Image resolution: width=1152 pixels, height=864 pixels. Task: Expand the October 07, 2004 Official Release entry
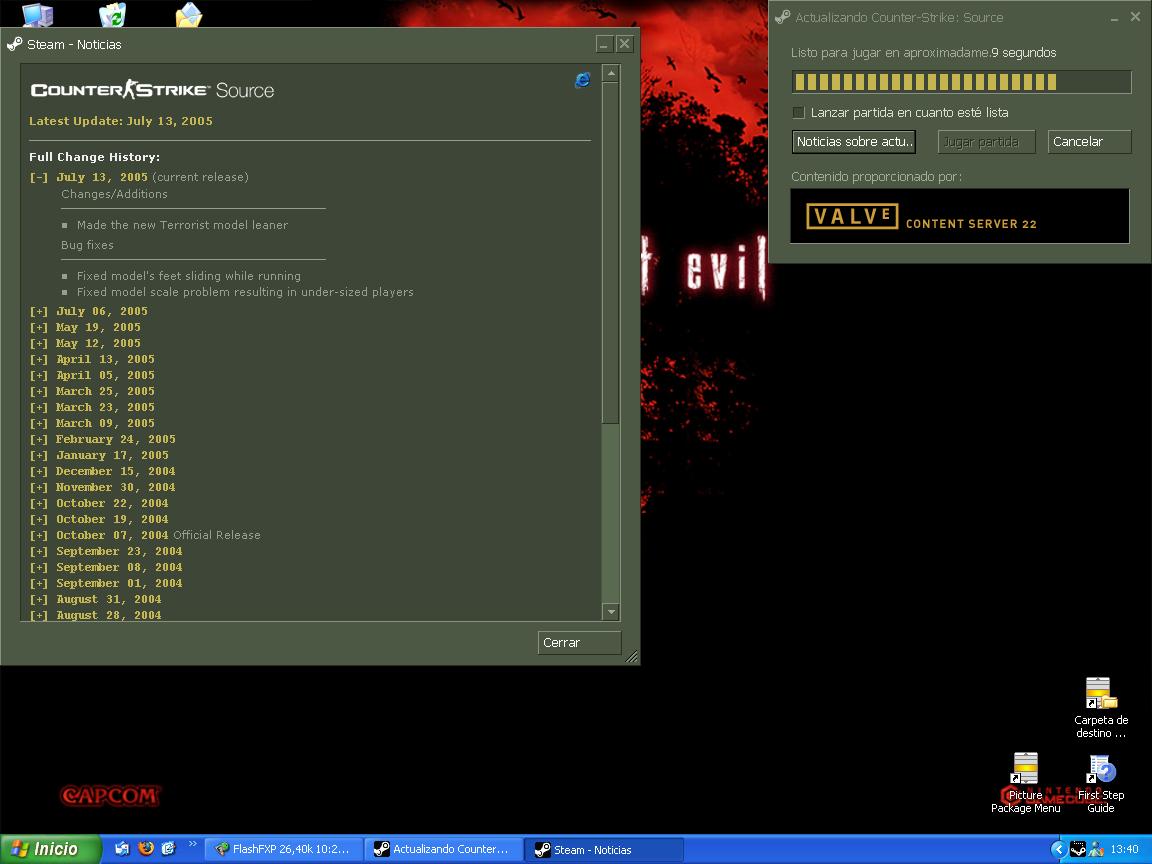click(x=39, y=535)
